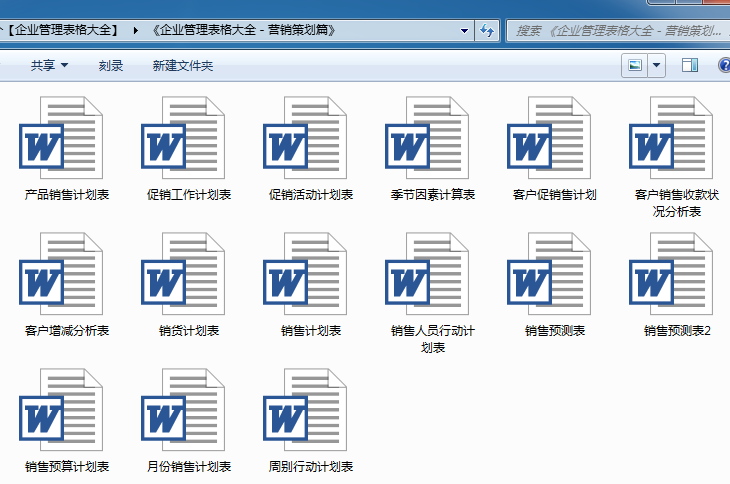Select the 促销活动计划表 Word document icon
This screenshot has height=484, width=730.
click(305, 138)
